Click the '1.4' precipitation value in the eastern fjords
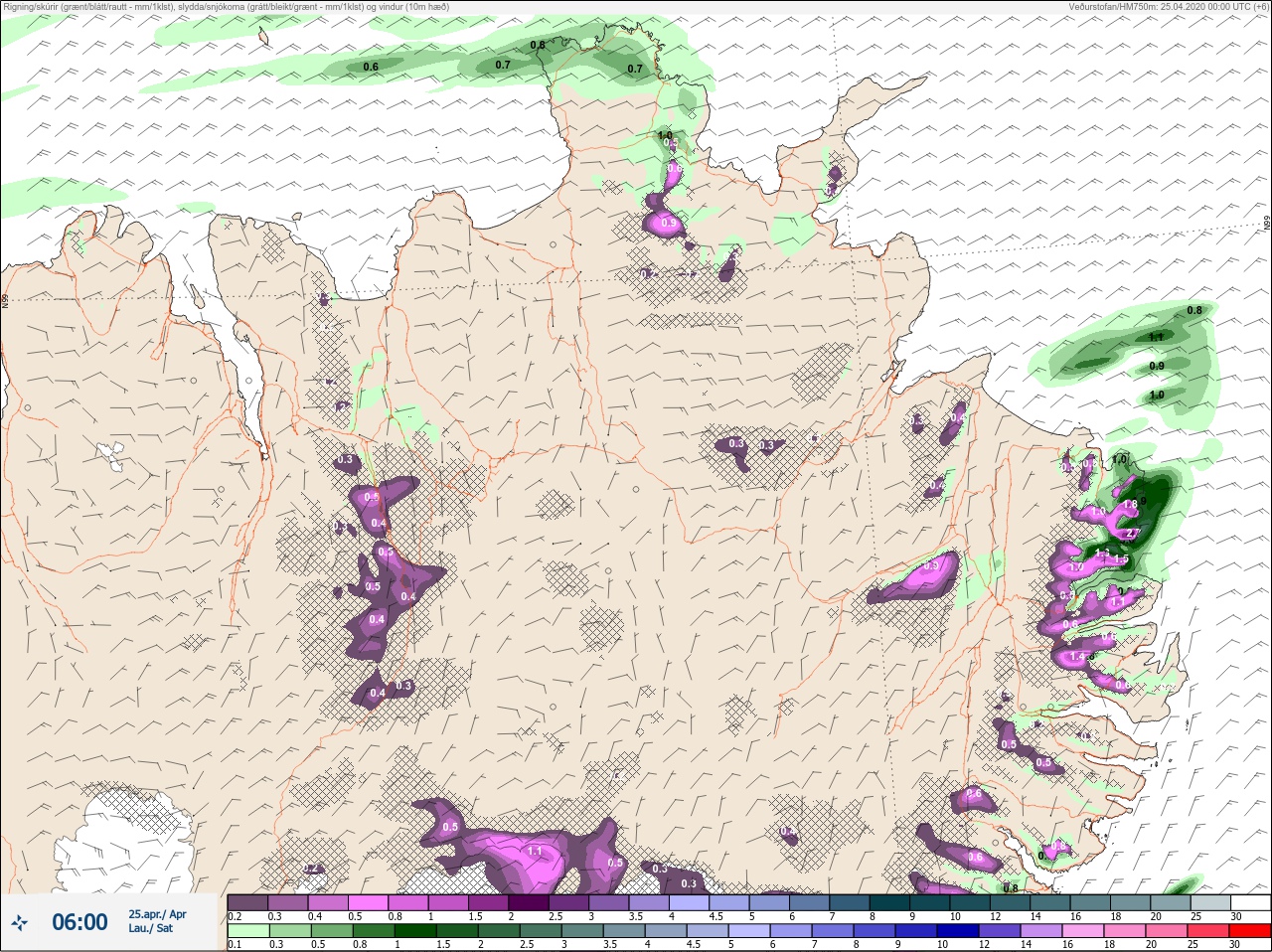Image resolution: width=1272 pixels, height=952 pixels. coord(1076,657)
